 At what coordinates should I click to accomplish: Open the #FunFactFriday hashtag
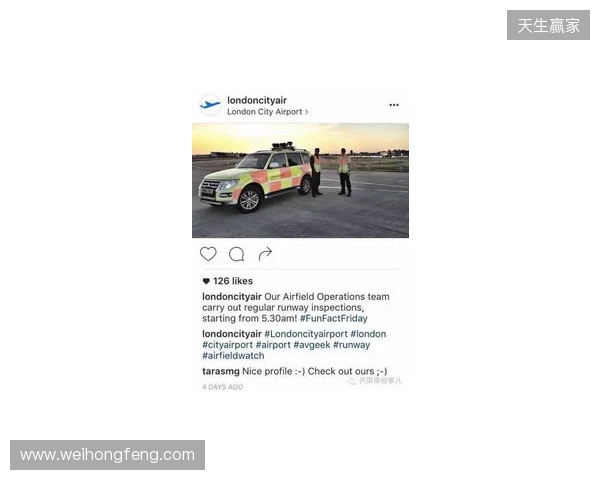point(334,318)
